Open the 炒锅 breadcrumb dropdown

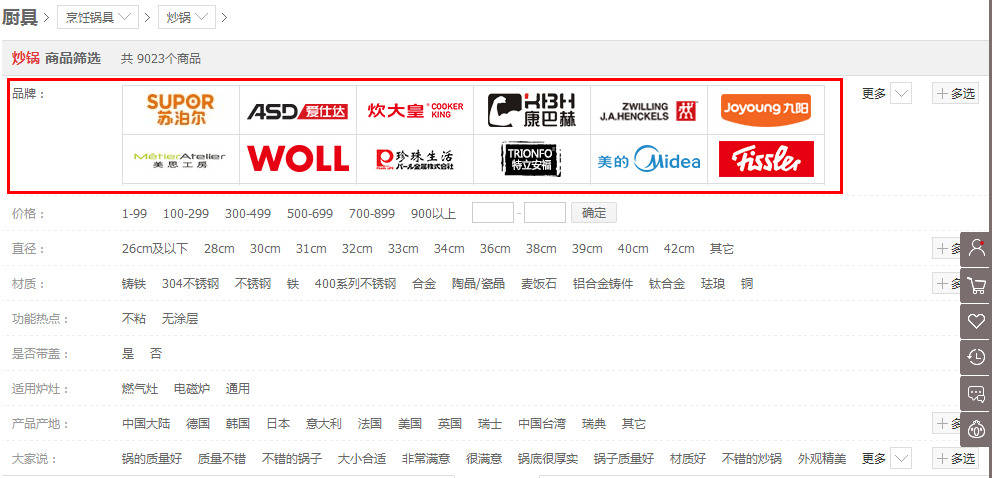click(187, 17)
